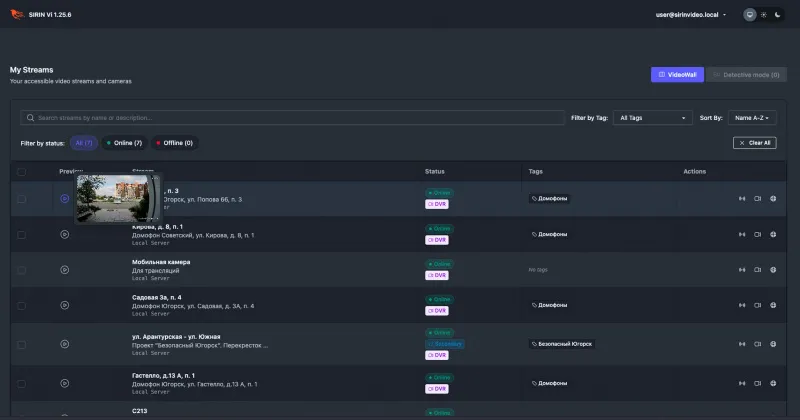The width and height of the screenshot is (800, 420).
Task: Click the Гастелло, д.13 А, п. 1 name
Action: (163, 376)
